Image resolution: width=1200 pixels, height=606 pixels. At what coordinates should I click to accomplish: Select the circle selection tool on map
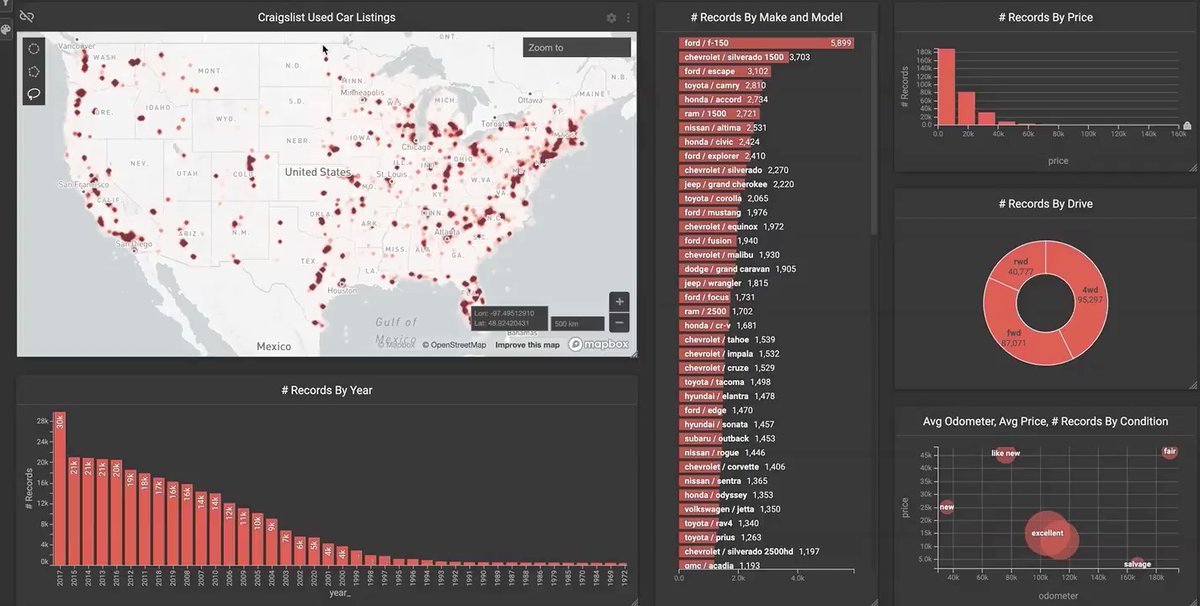click(34, 48)
